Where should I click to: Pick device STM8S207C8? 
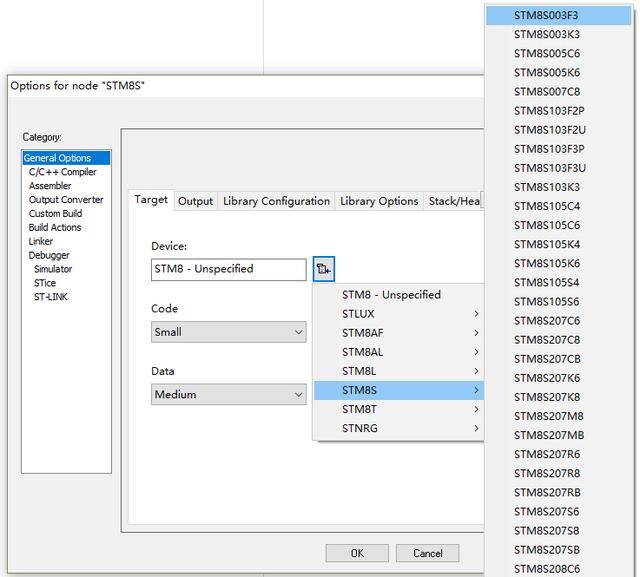pyautogui.click(x=558, y=340)
